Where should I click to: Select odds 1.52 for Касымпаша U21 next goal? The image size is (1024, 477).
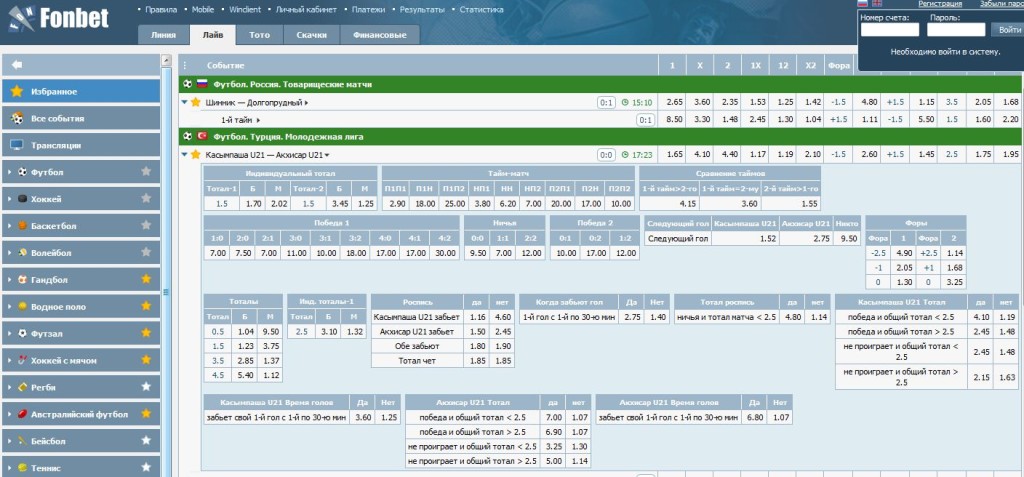tap(745, 239)
